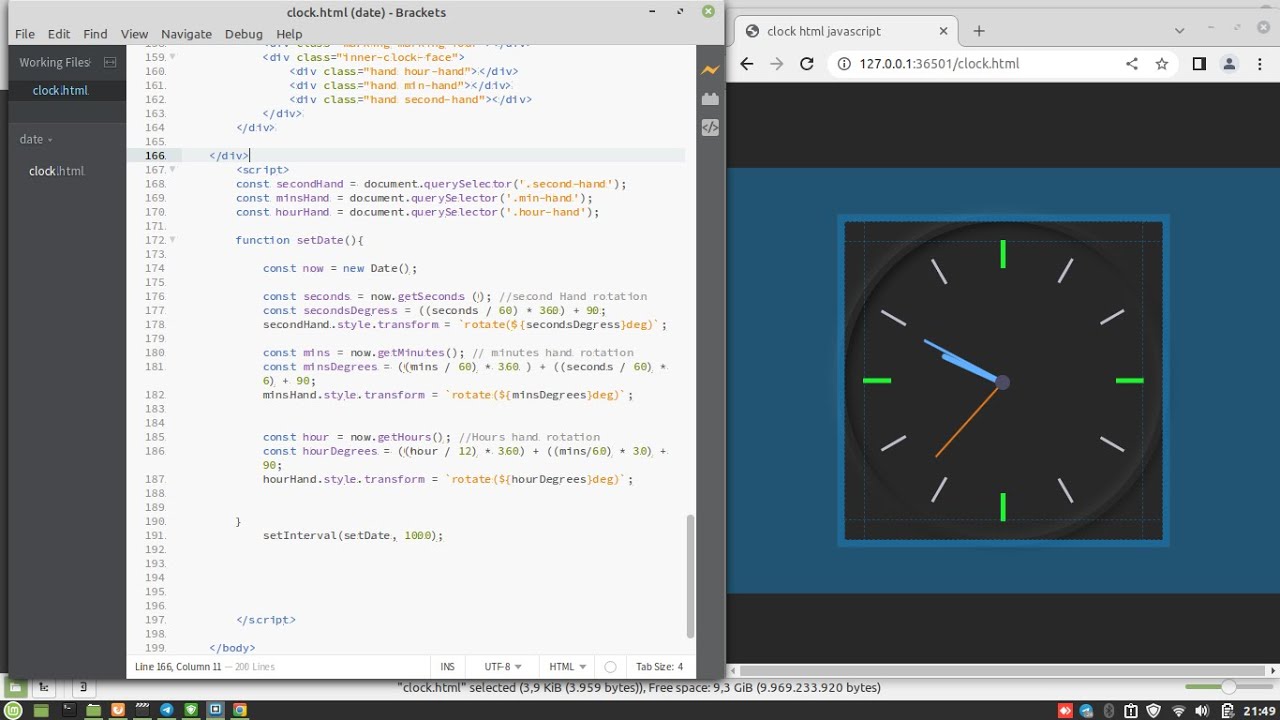
Task: Click the linting status circle in status bar
Action: tap(611, 667)
